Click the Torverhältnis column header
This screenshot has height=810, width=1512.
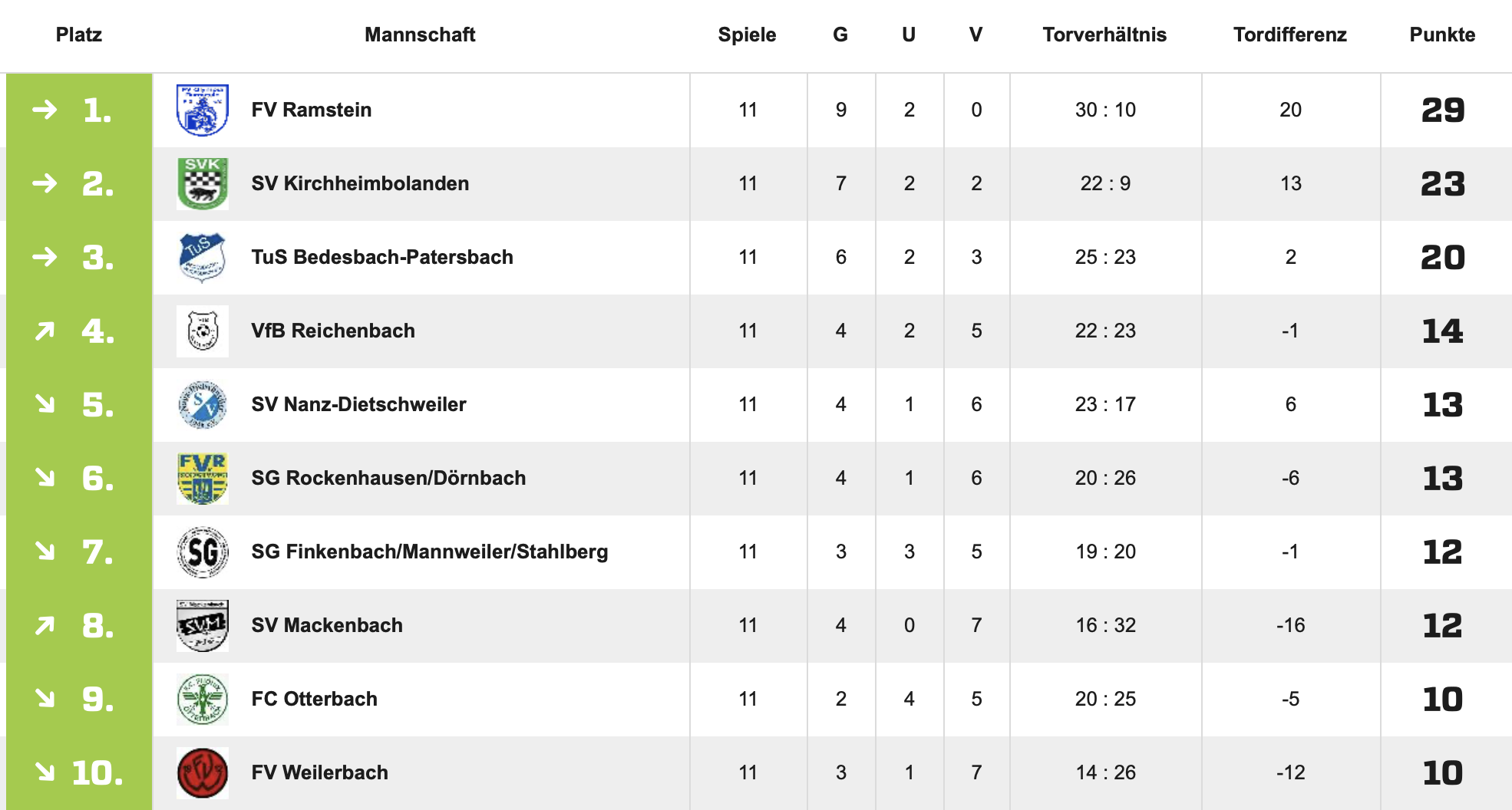coord(1104,35)
